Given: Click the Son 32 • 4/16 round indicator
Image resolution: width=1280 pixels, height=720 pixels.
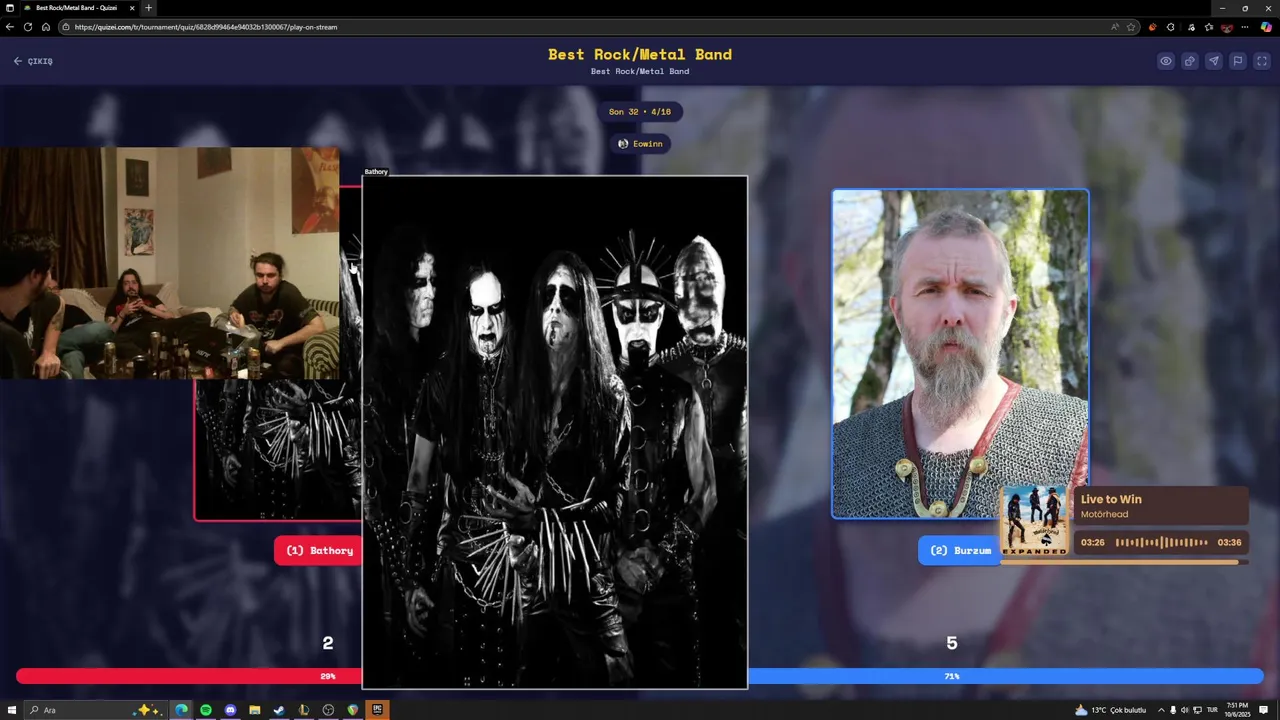Looking at the screenshot, I should [x=640, y=112].
